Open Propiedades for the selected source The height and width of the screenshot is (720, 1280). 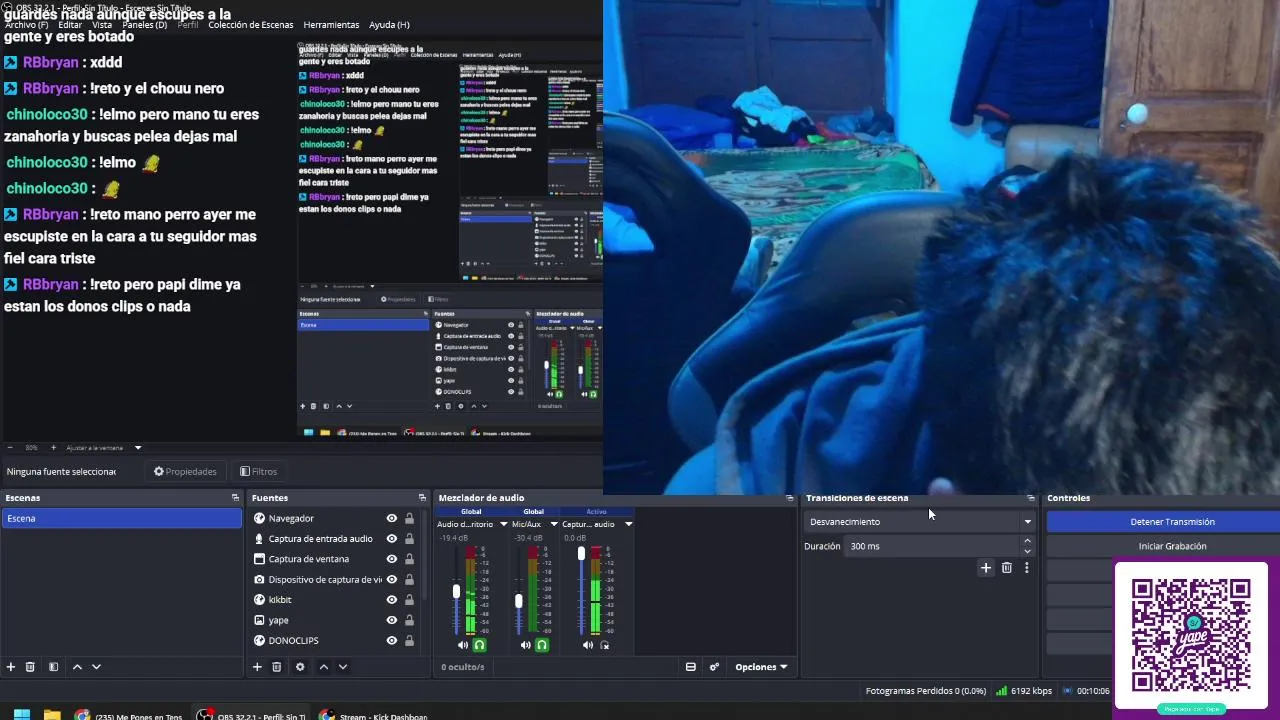coord(185,472)
